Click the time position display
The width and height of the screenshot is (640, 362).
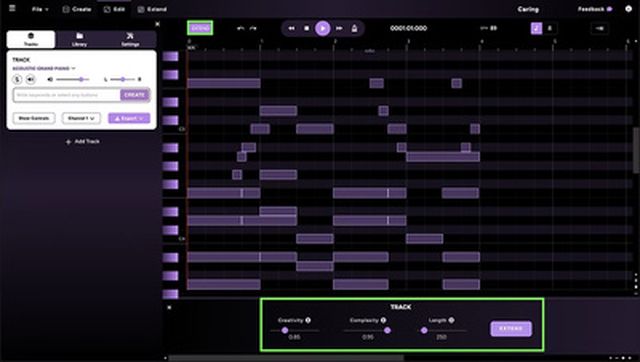[409, 28]
